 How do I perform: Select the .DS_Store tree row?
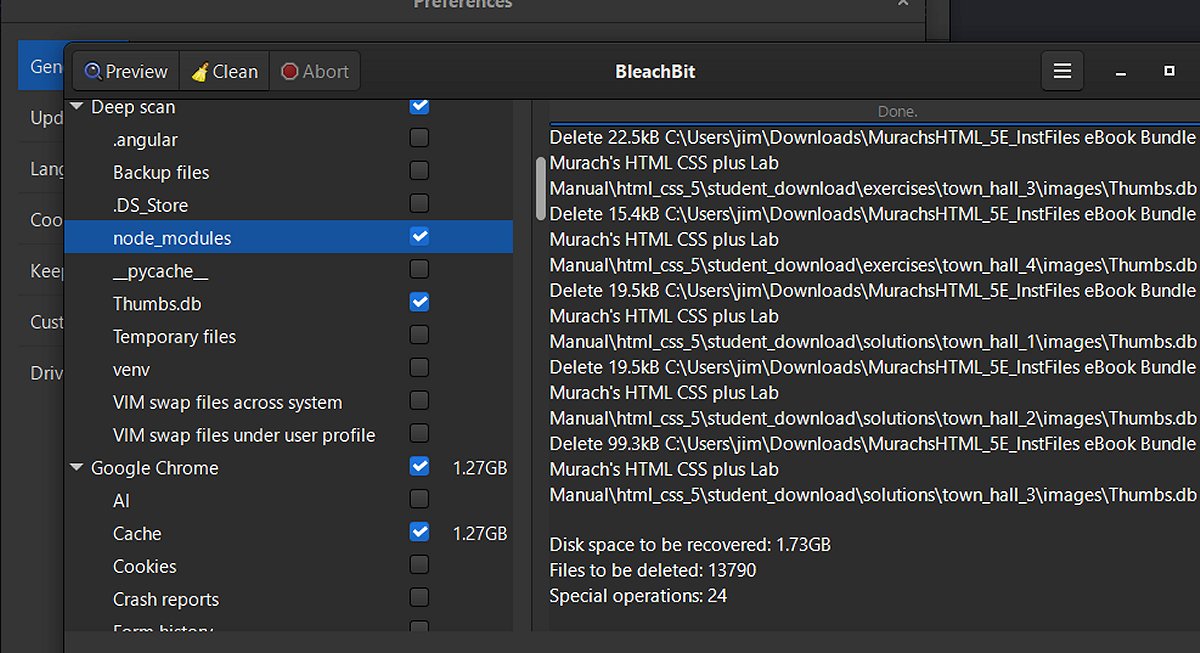point(288,205)
